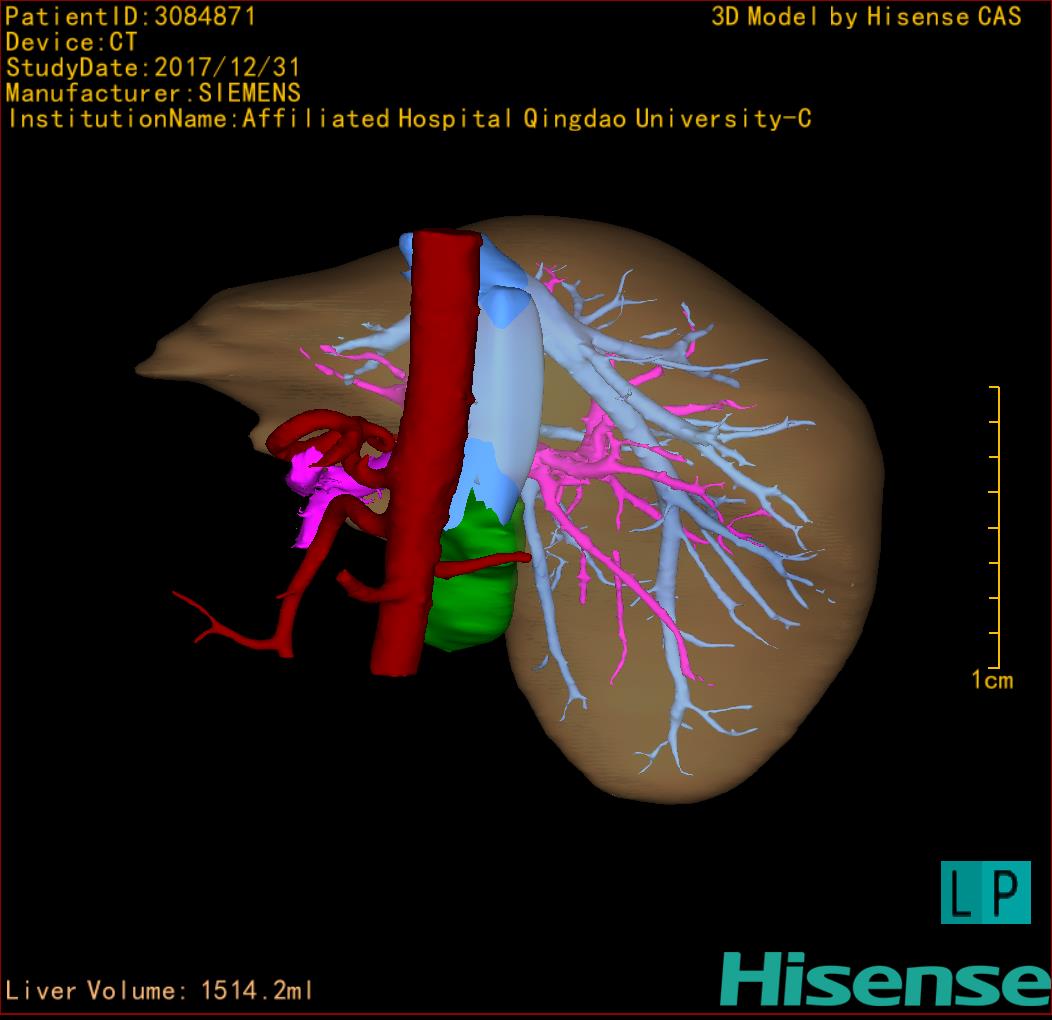Select the coiled red artery loop
The height and width of the screenshot is (1020, 1052).
click(335, 440)
